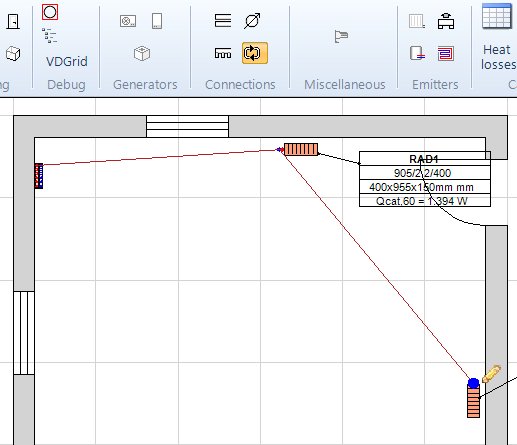
Task: Select the lower right vertical radiator
Action: (473, 401)
